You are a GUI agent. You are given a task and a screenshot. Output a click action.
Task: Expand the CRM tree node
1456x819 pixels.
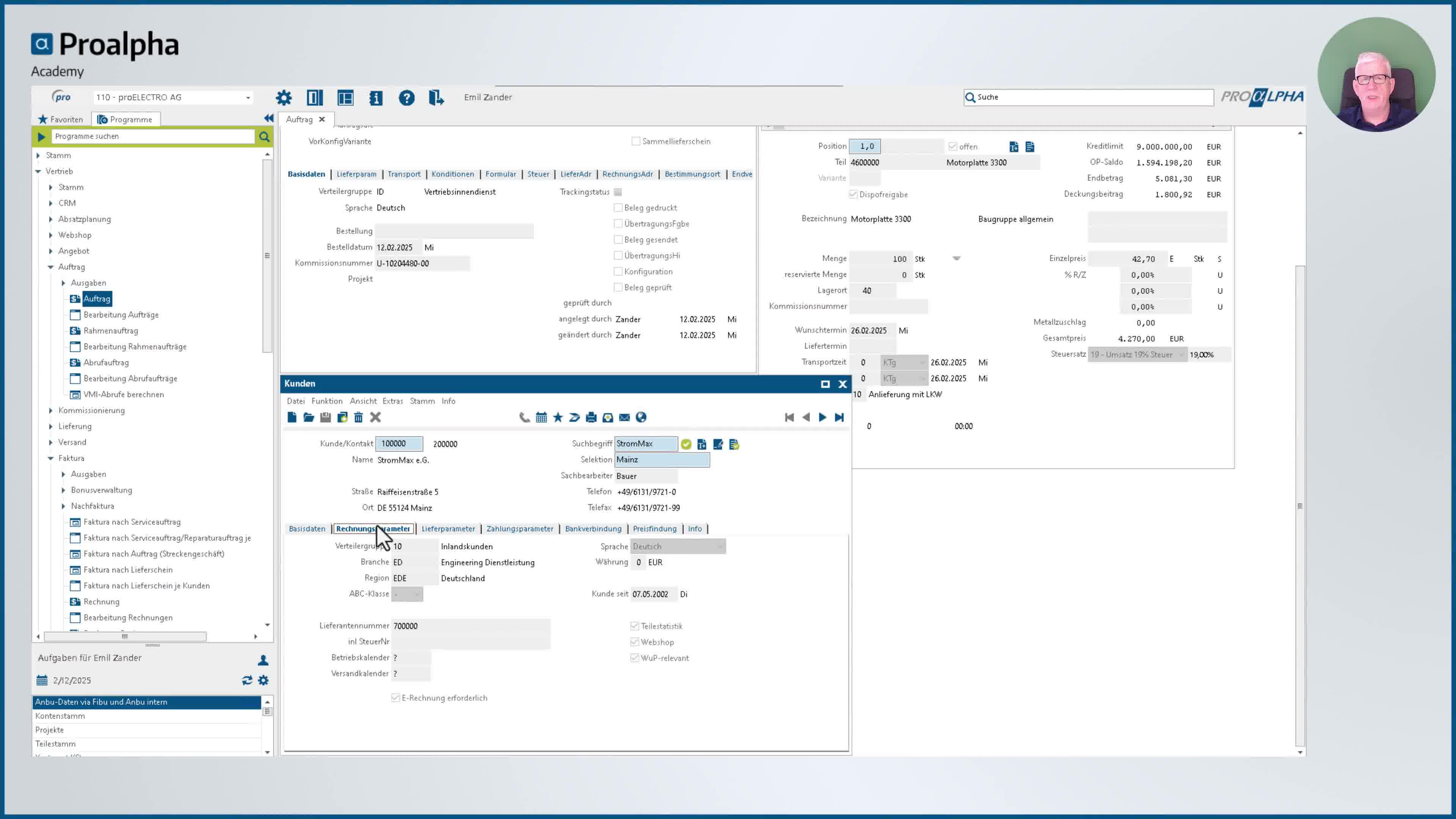tap(51, 203)
